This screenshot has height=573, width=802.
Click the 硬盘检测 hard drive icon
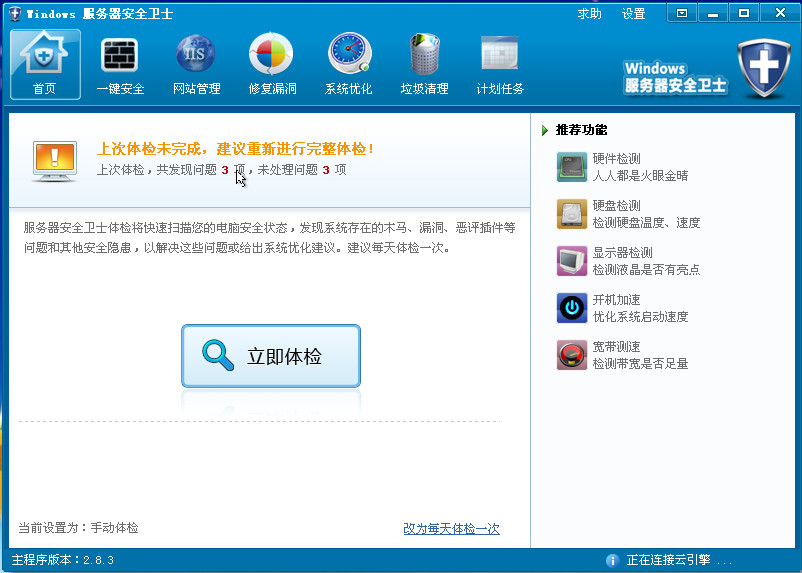tap(572, 214)
